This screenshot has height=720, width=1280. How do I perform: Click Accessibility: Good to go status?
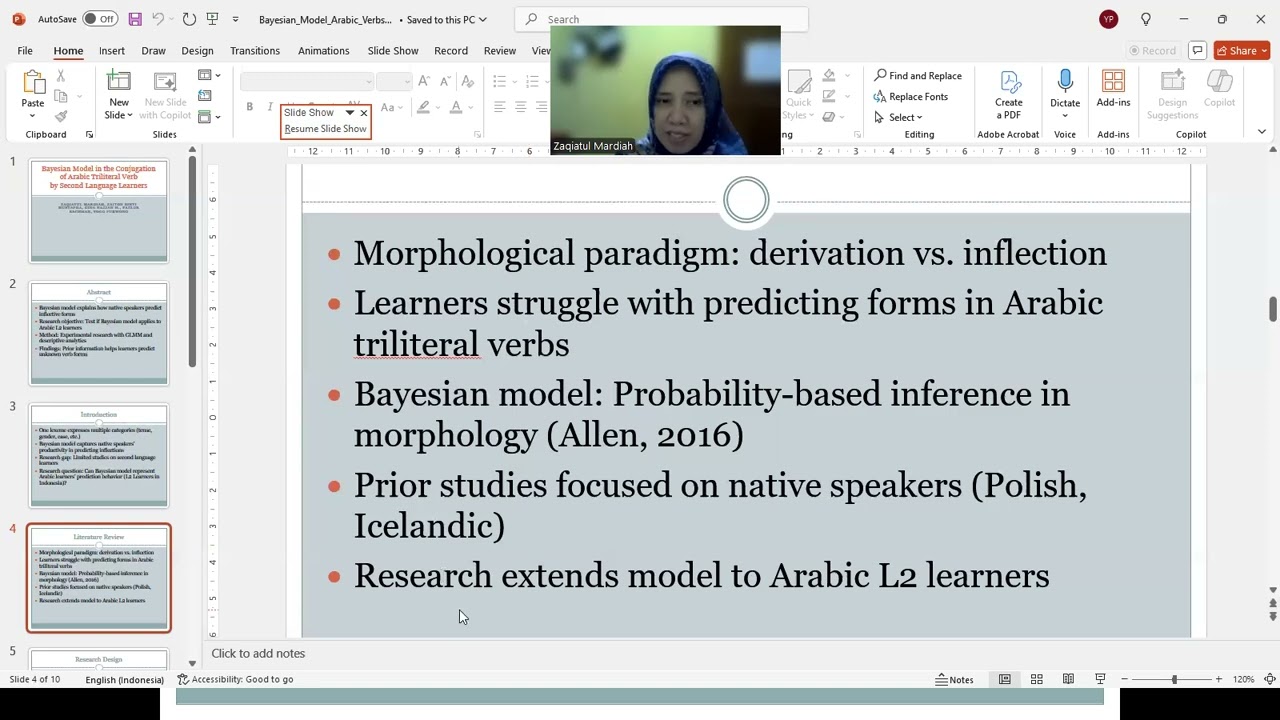(x=235, y=679)
